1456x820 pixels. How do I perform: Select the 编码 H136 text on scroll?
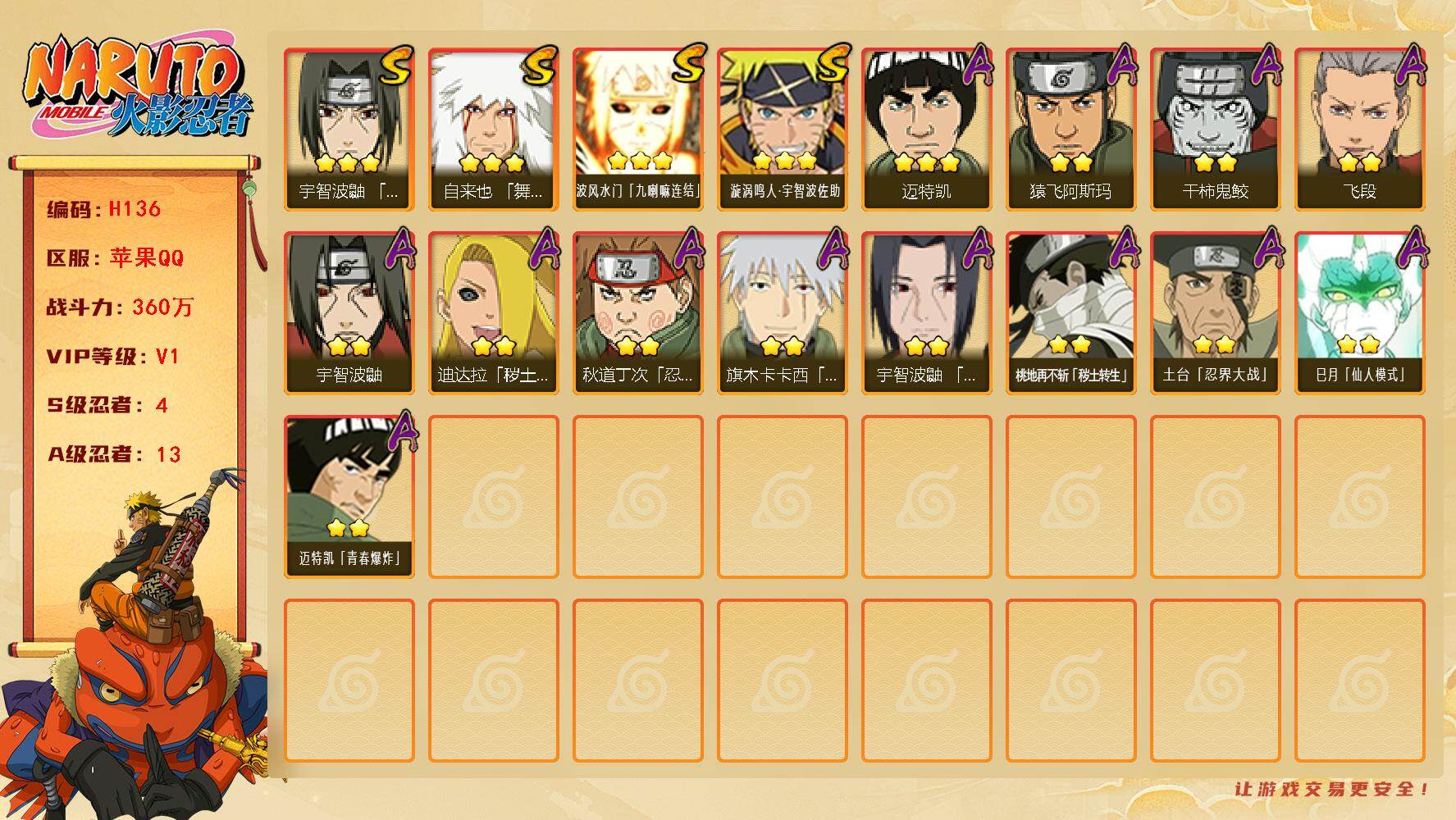coord(104,209)
